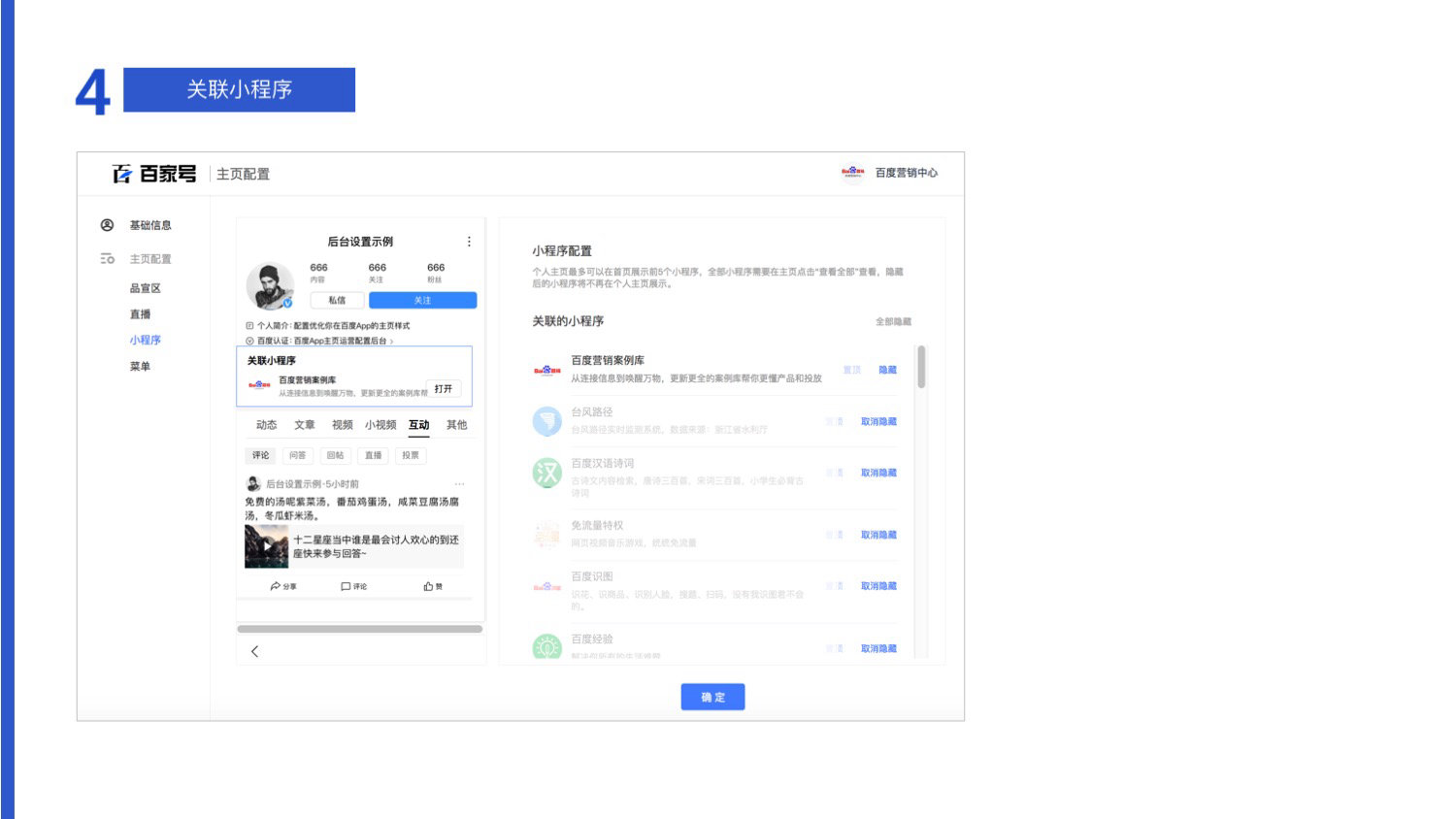
Task: Click the 百度识图 icon
Action: coord(547,586)
